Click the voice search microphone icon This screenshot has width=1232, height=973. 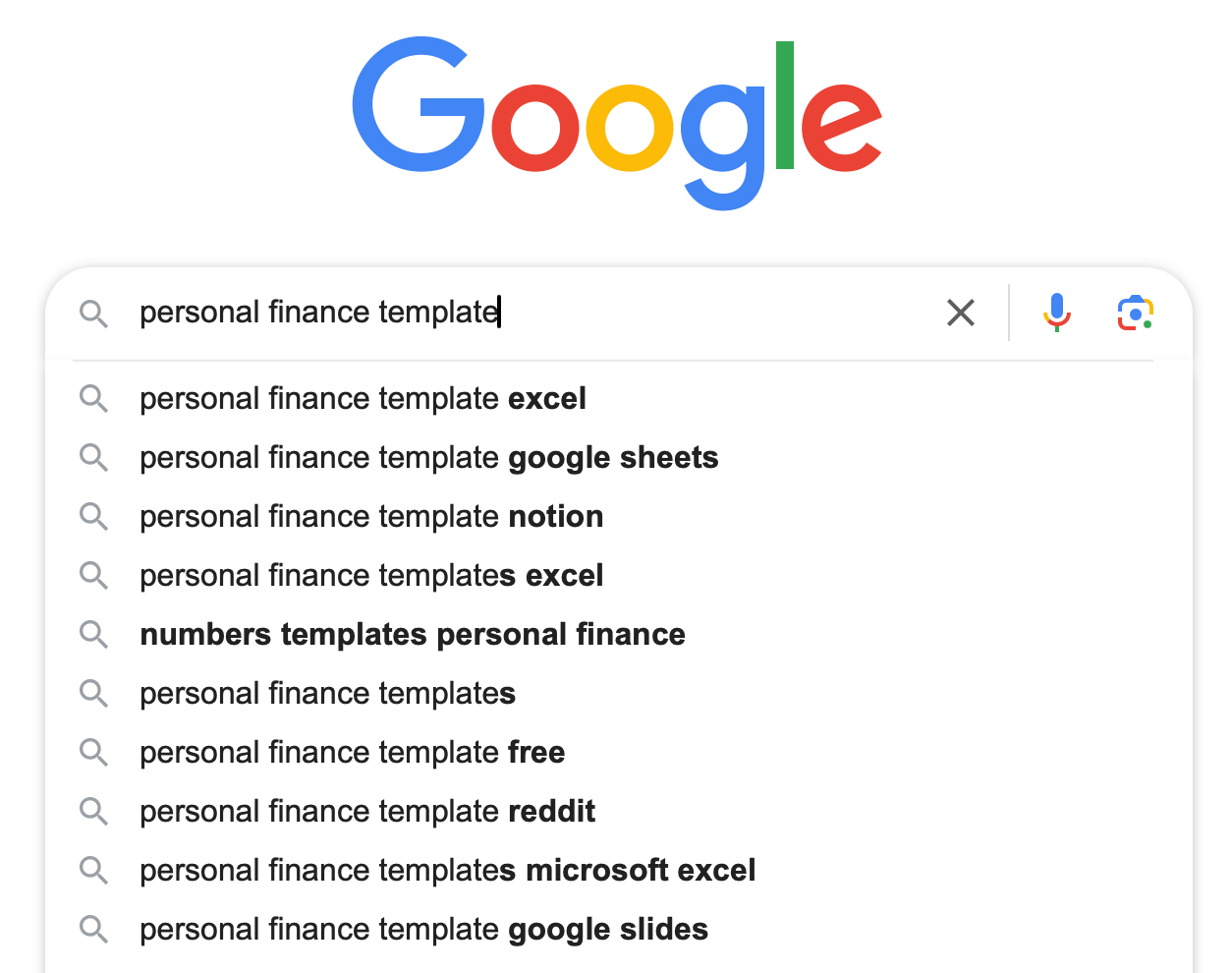point(1057,313)
